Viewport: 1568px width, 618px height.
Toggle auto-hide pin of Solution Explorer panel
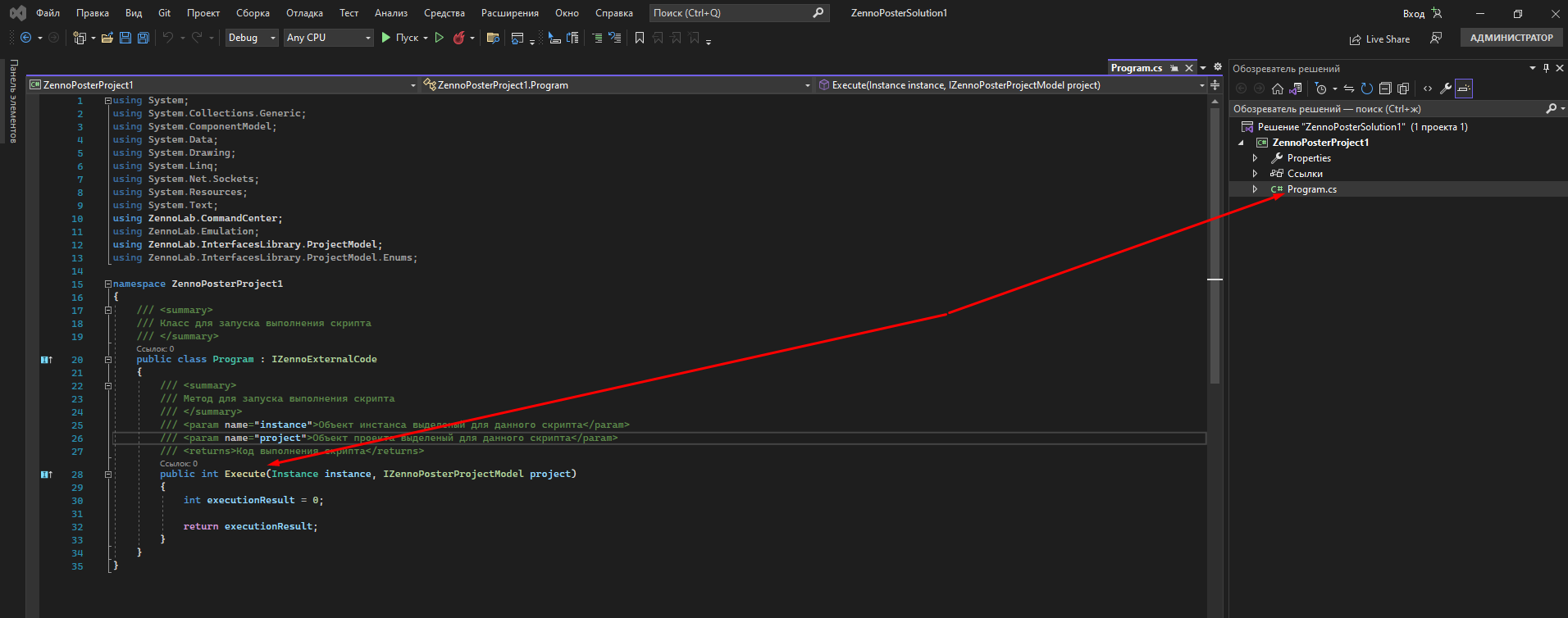click(x=1546, y=68)
